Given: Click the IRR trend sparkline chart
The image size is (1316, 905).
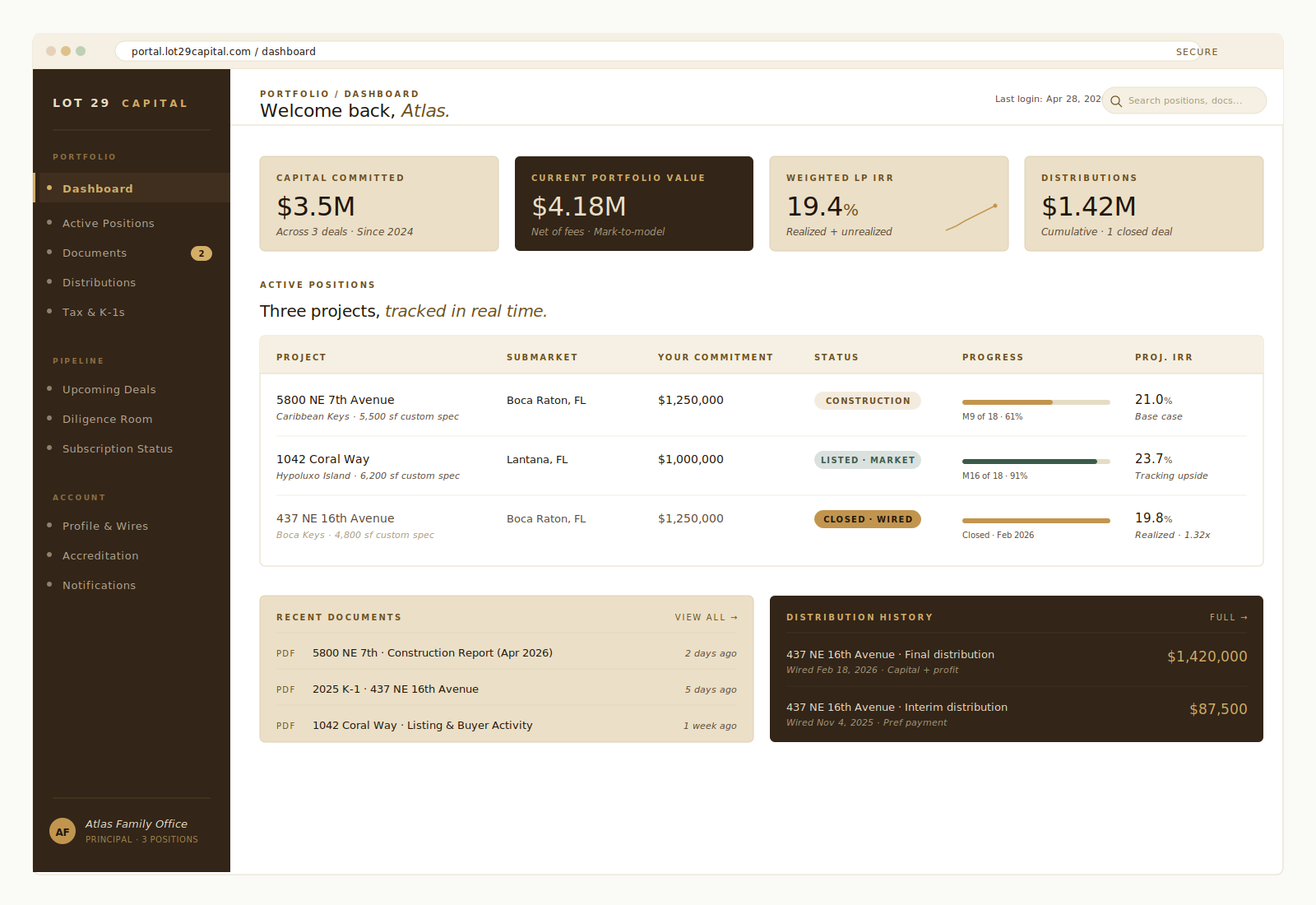Looking at the screenshot, I should click(x=971, y=217).
